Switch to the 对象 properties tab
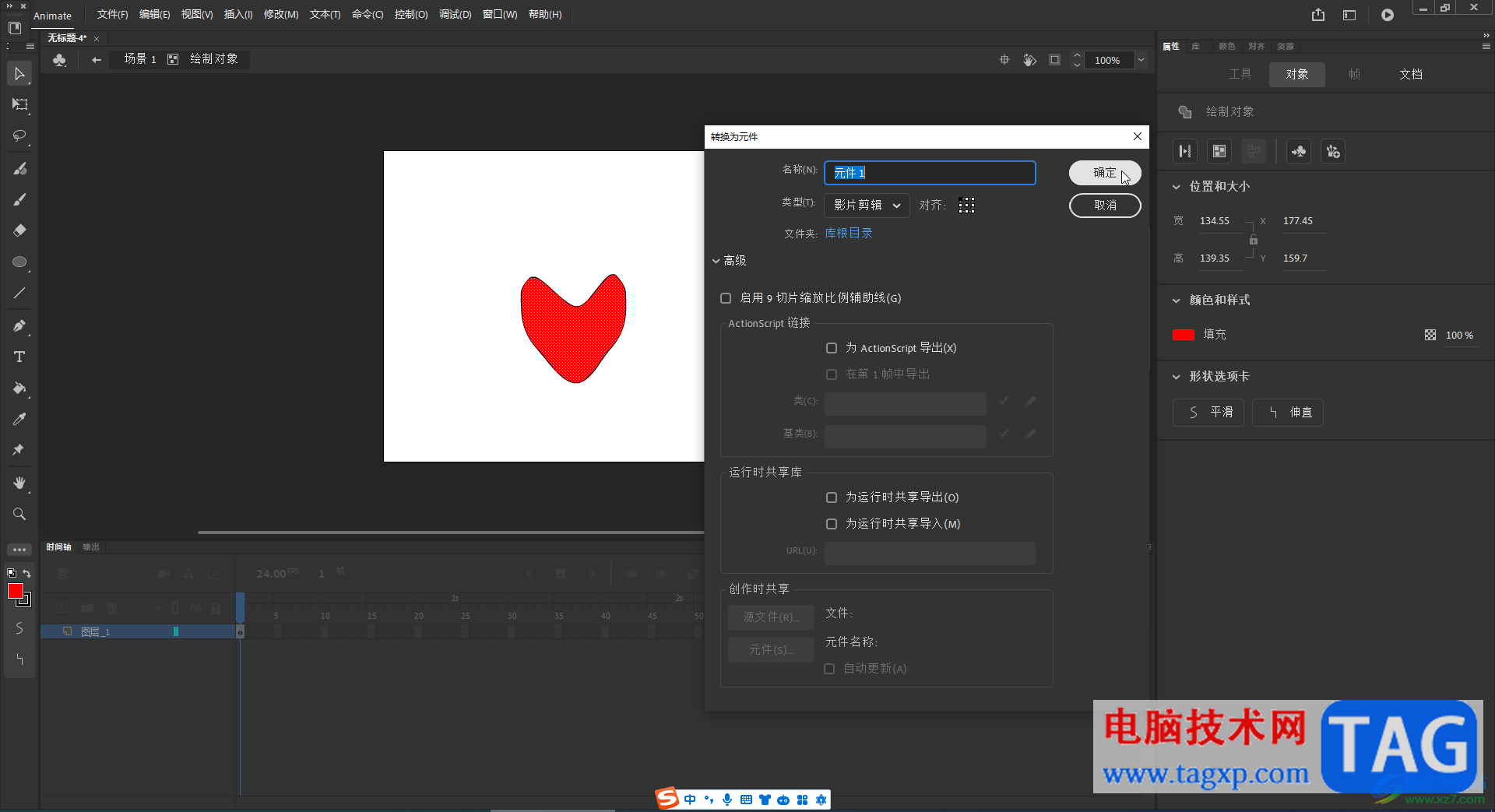Screen dimensions: 1495x812 click(1297, 75)
